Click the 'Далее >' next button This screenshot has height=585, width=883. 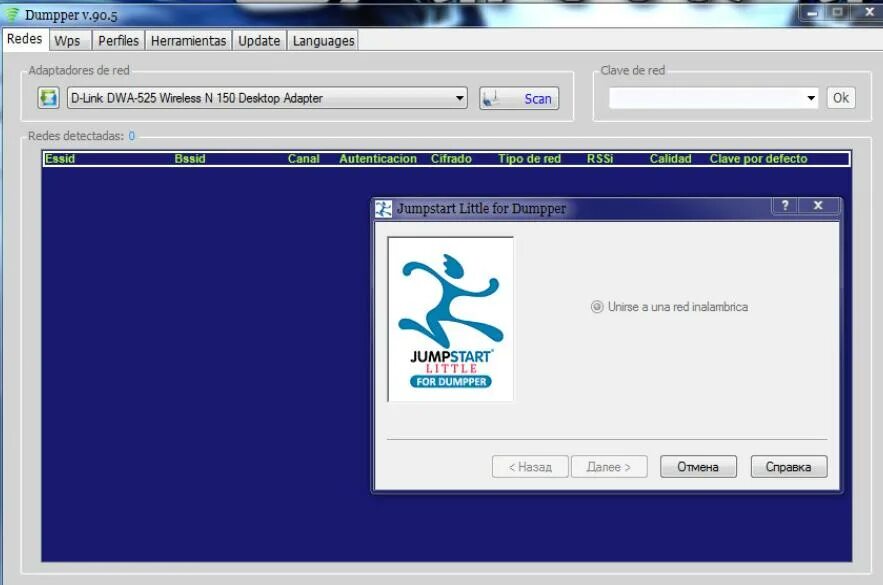[609, 467]
